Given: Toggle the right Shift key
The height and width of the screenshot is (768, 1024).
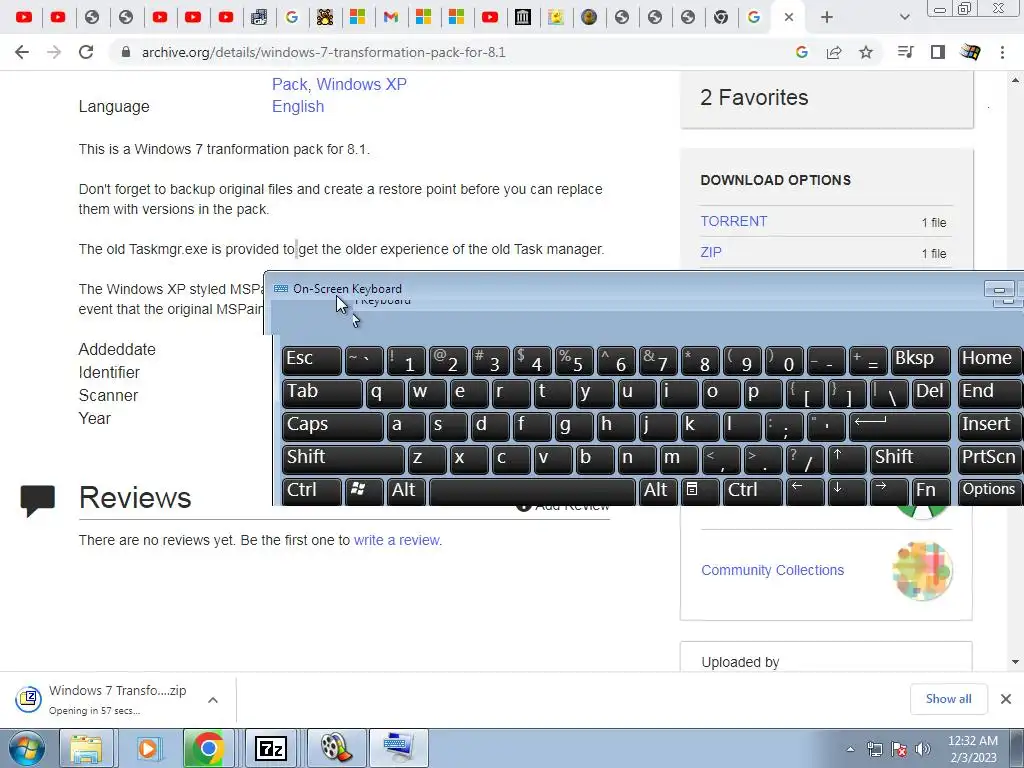Looking at the screenshot, I should [910, 458].
